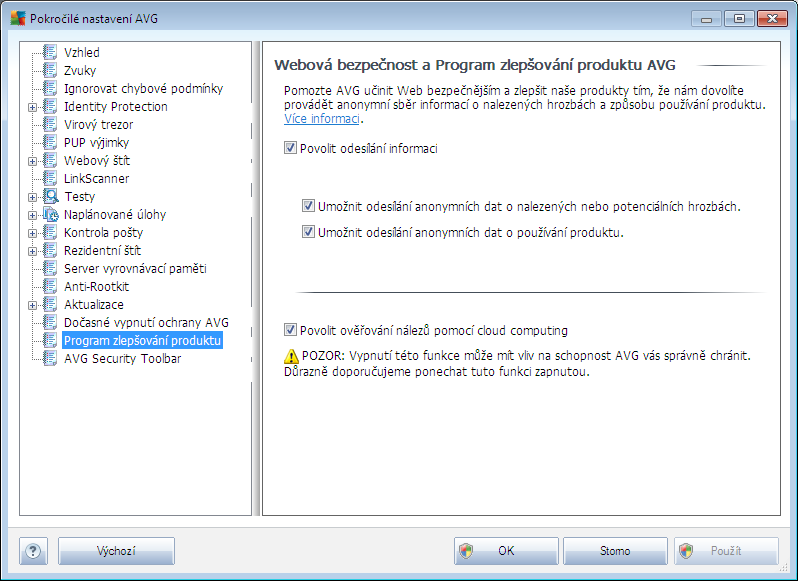The height and width of the screenshot is (581, 798).
Task: Click the Použít apply button
Action: click(x=726, y=551)
